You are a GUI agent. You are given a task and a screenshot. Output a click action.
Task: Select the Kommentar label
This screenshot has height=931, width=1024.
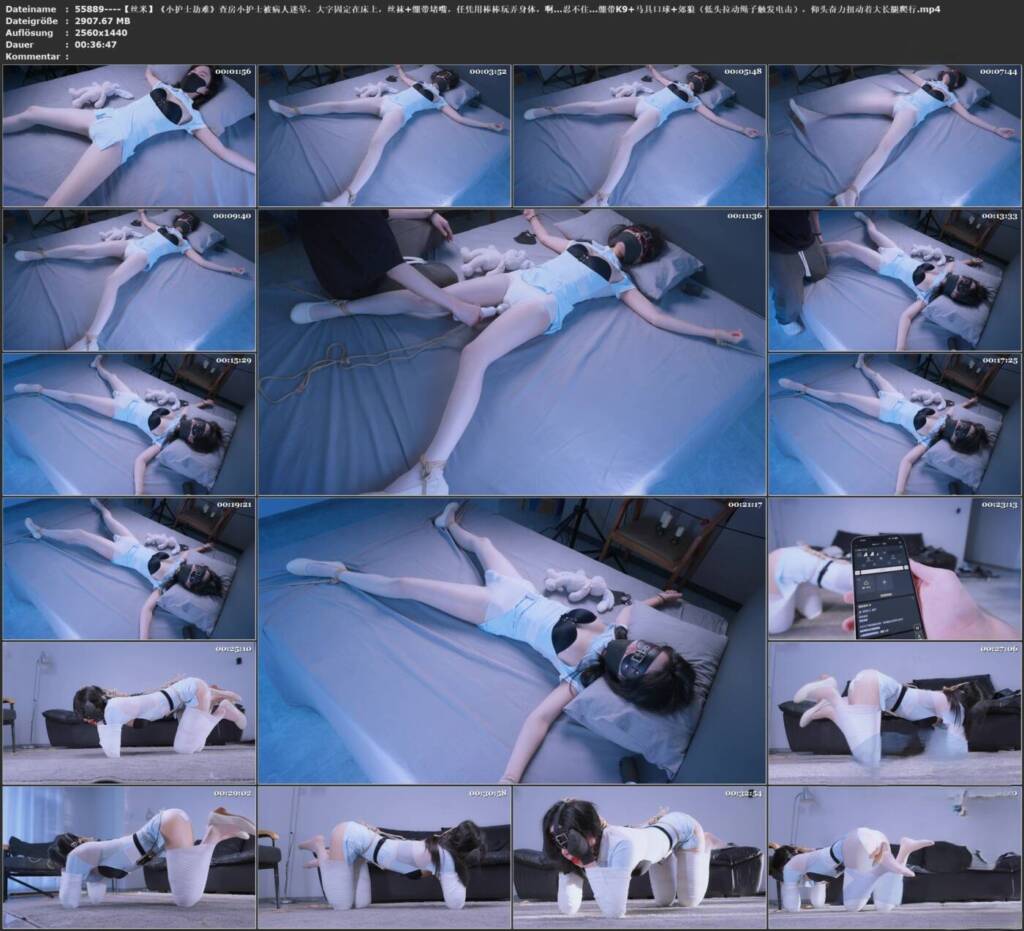[x=32, y=56]
